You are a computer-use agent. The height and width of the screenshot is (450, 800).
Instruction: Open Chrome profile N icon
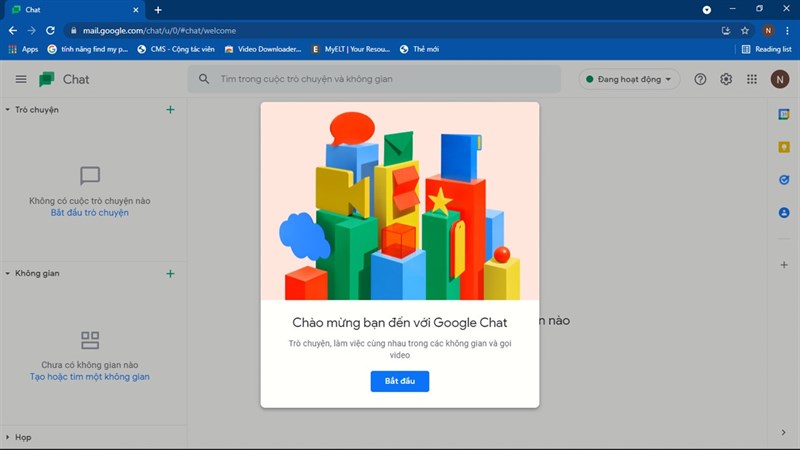click(768, 31)
